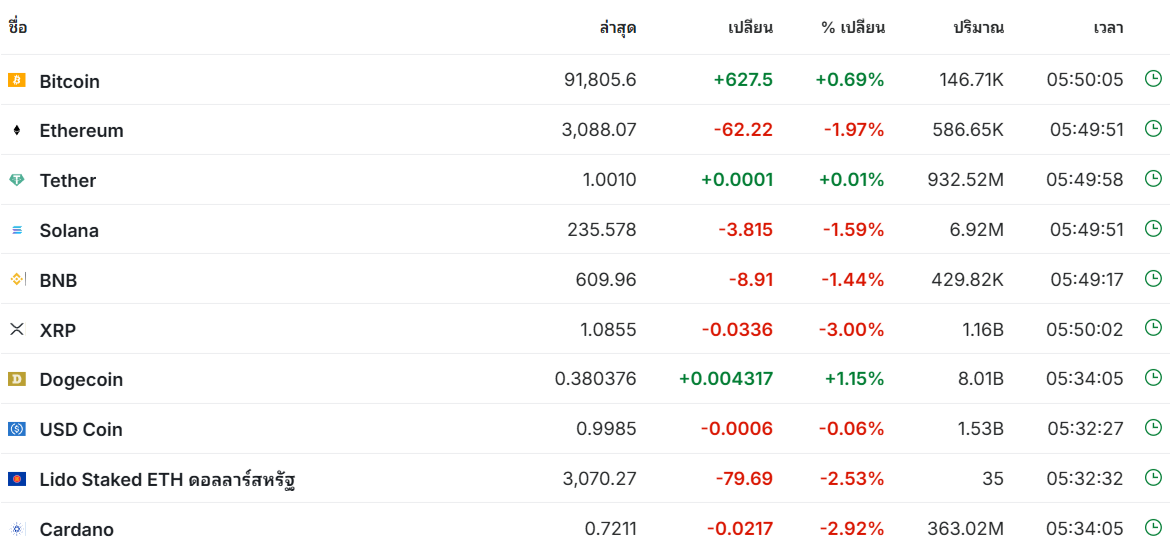The width and height of the screenshot is (1172, 549).
Task: Click the clock icon in Bitcoin row
Action: click(x=1153, y=79)
